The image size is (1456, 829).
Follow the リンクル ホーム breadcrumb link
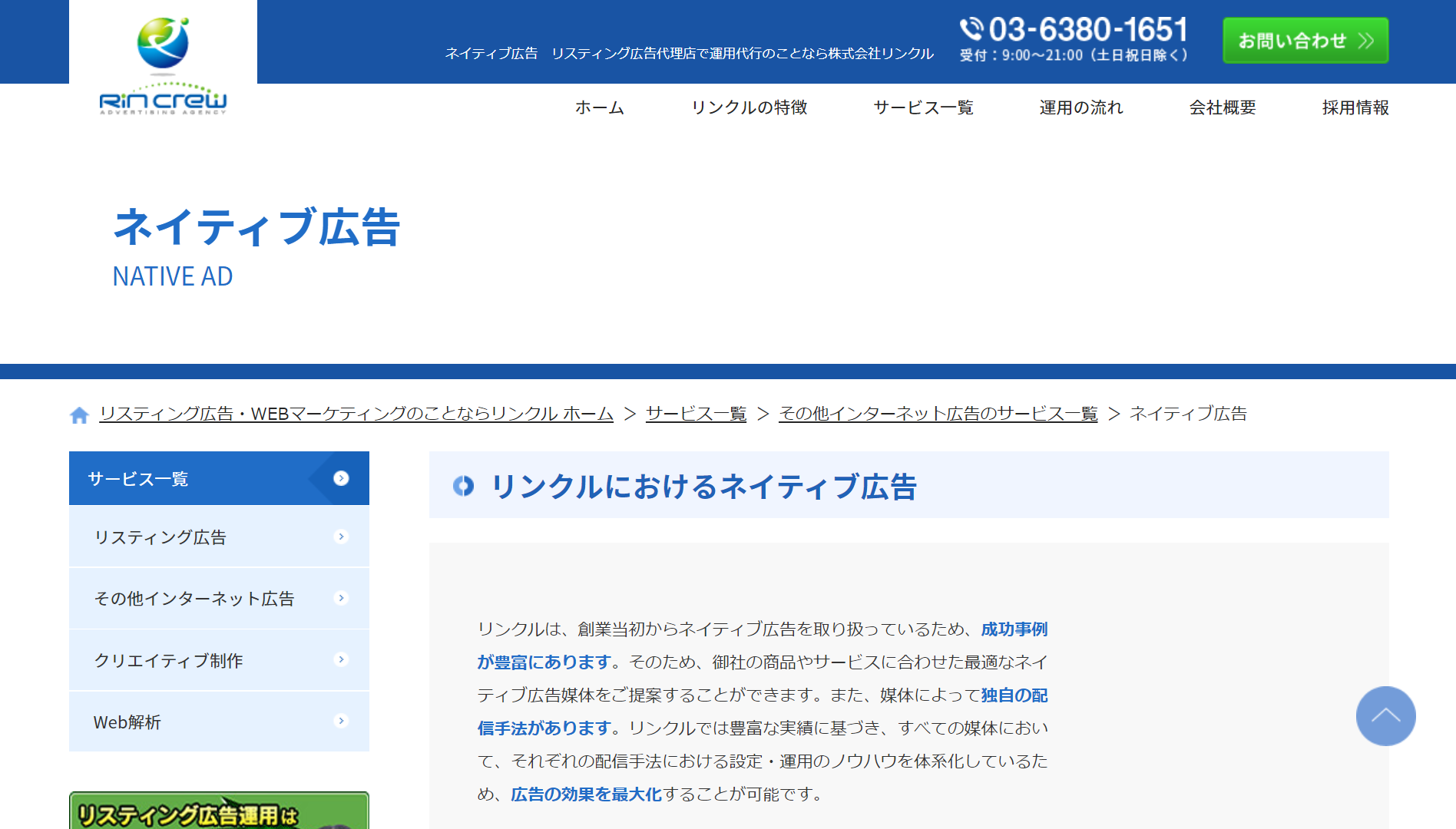(356, 414)
